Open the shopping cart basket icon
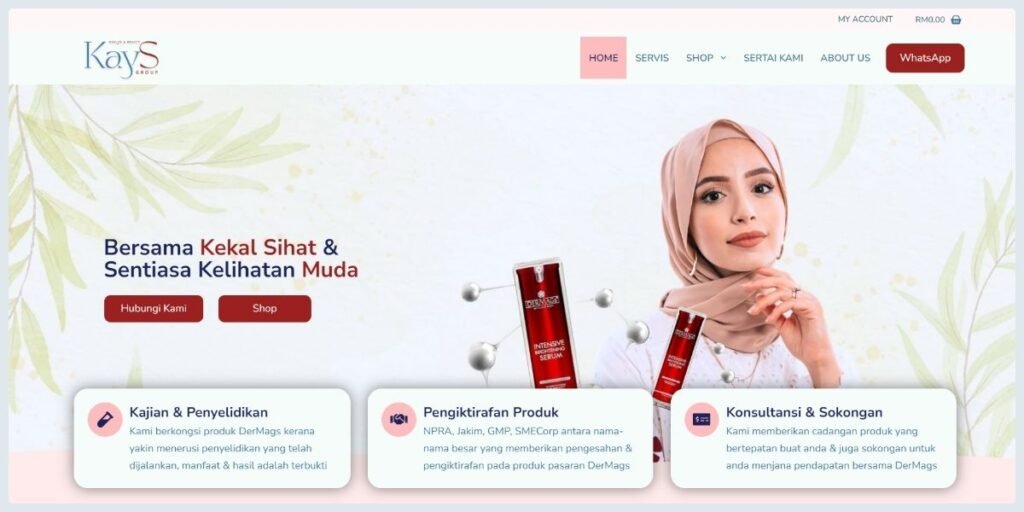Image resolution: width=1024 pixels, height=512 pixels. (956, 20)
